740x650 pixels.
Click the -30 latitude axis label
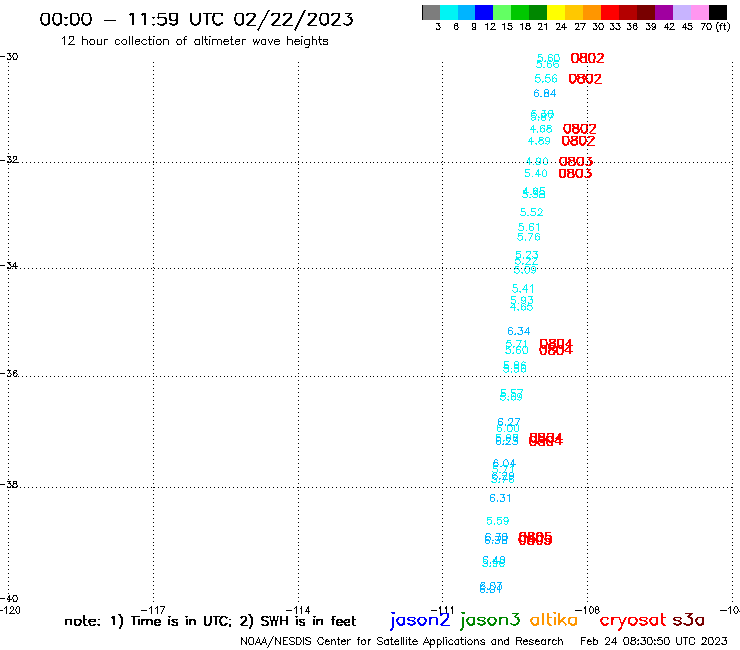coord(9,57)
